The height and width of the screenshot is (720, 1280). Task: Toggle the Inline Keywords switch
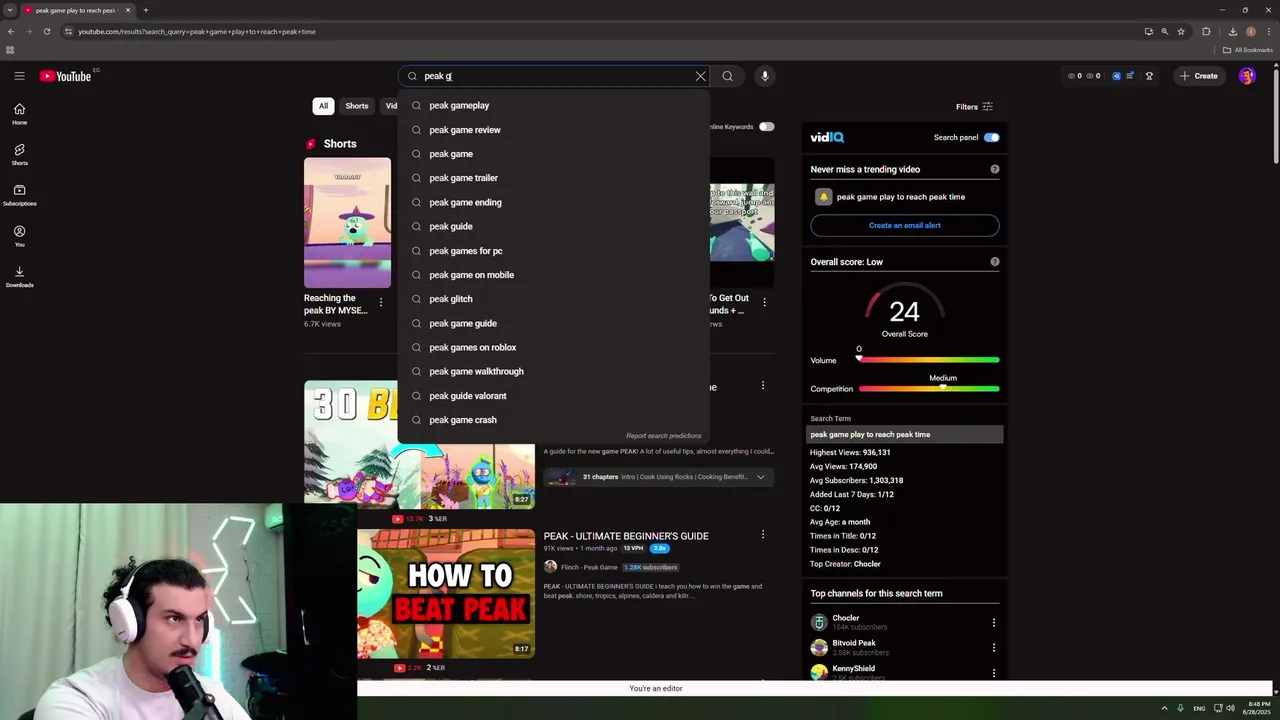(x=766, y=127)
